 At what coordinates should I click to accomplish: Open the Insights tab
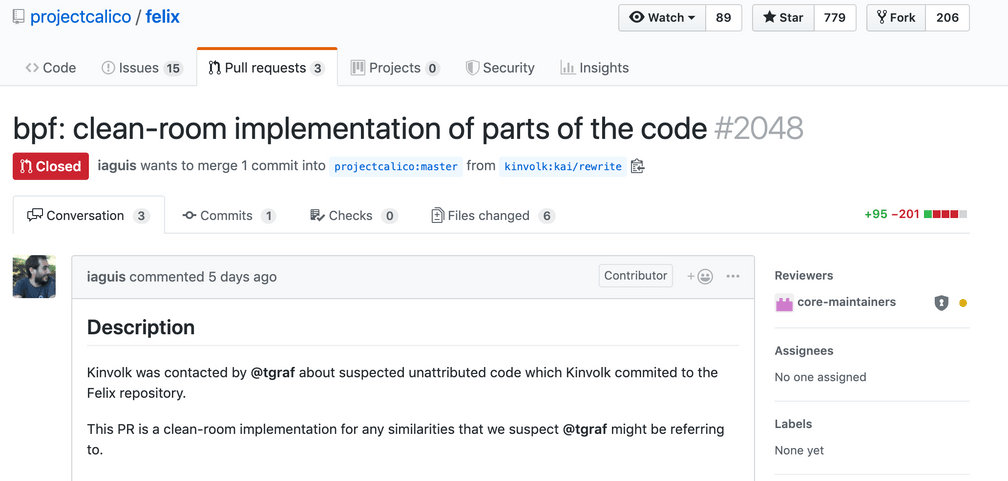tap(595, 68)
